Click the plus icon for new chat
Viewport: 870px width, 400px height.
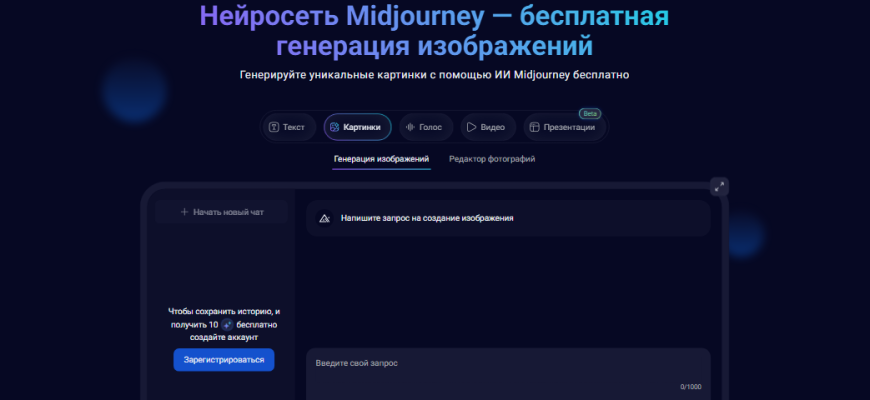click(184, 212)
